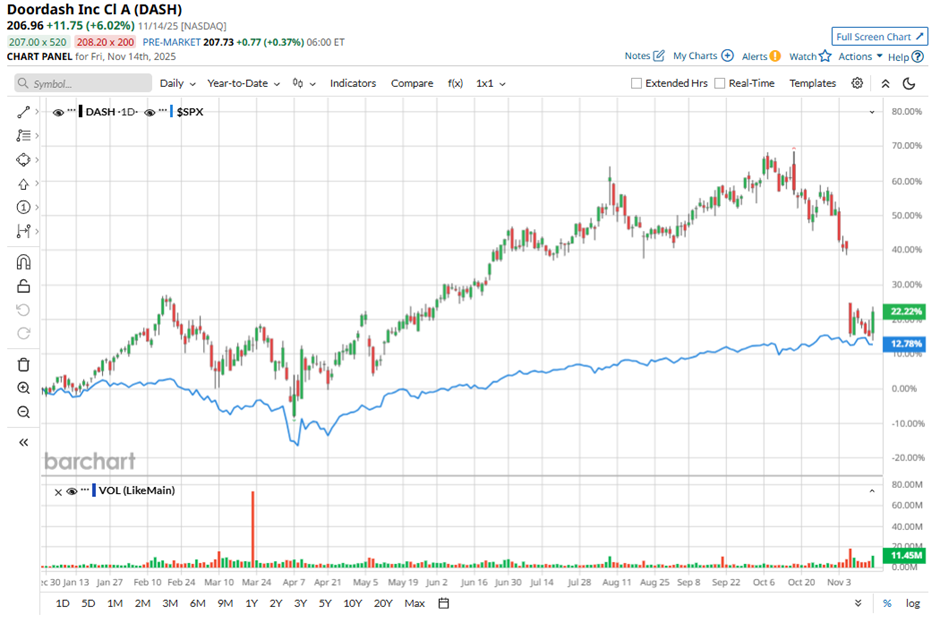Switch to dark mode moon icon

909,84
